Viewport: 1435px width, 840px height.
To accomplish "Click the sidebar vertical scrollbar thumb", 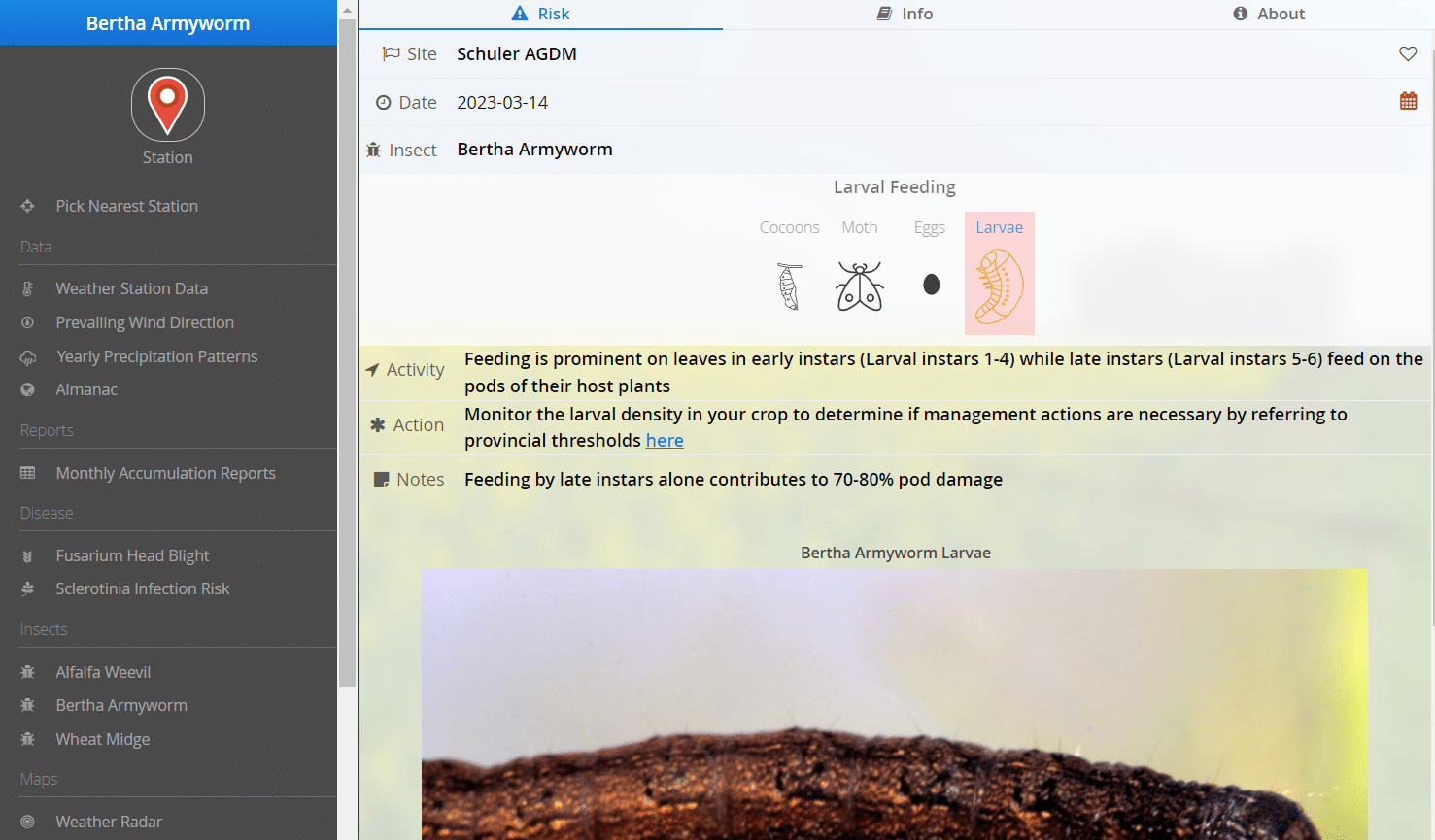I will point(347,354).
